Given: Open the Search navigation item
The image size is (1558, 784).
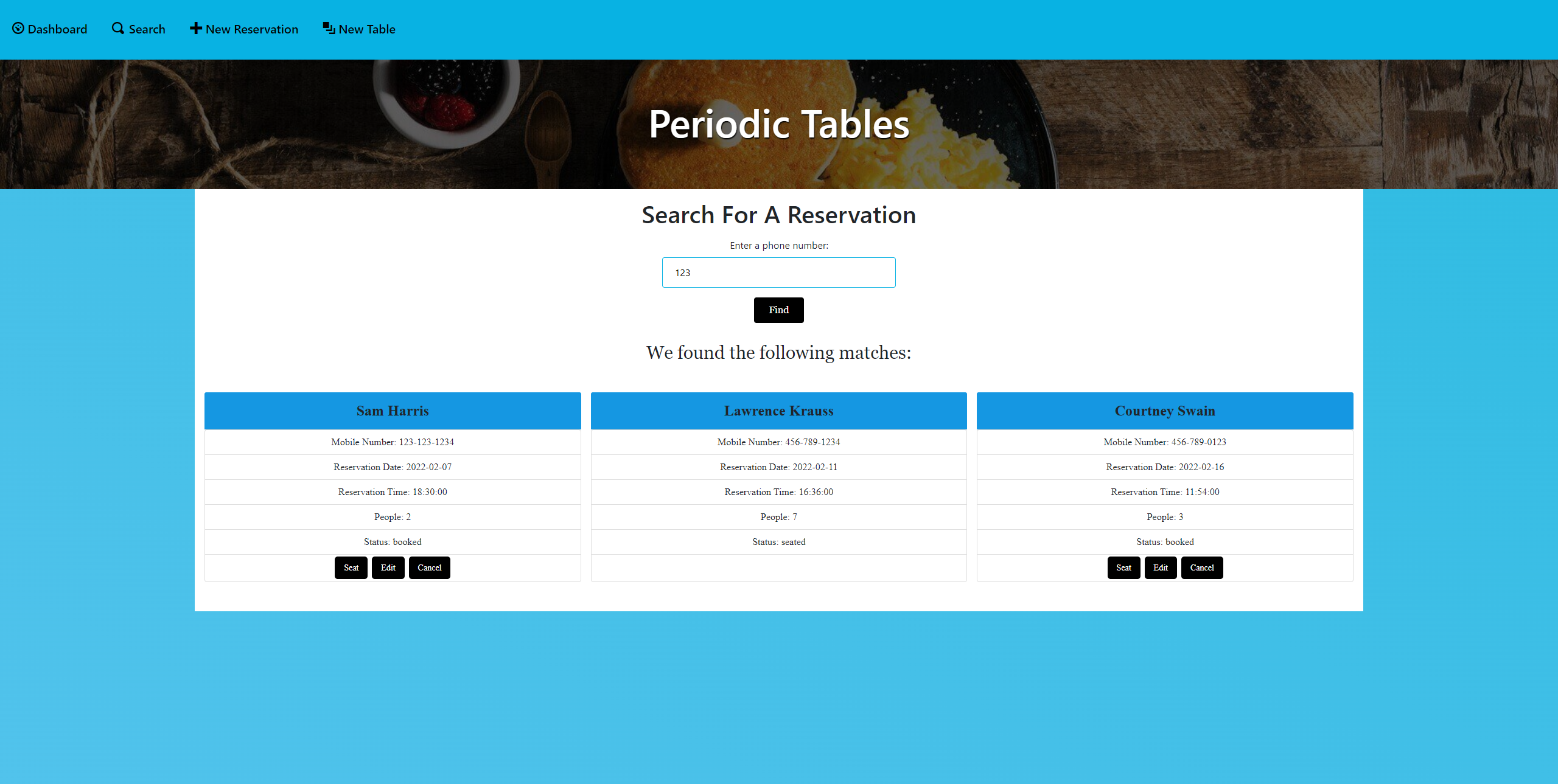Looking at the screenshot, I should [x=146, y=29].
